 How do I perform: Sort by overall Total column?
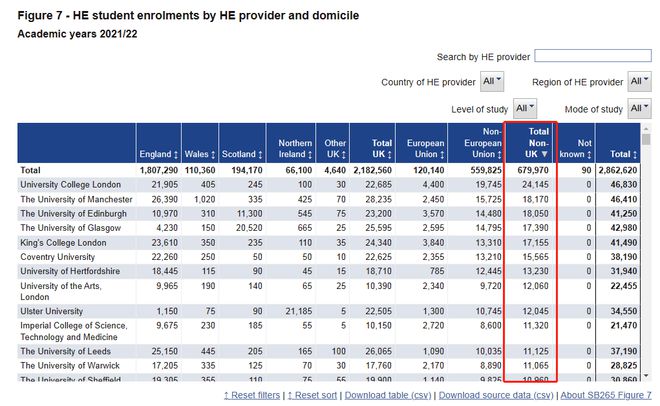623,154
